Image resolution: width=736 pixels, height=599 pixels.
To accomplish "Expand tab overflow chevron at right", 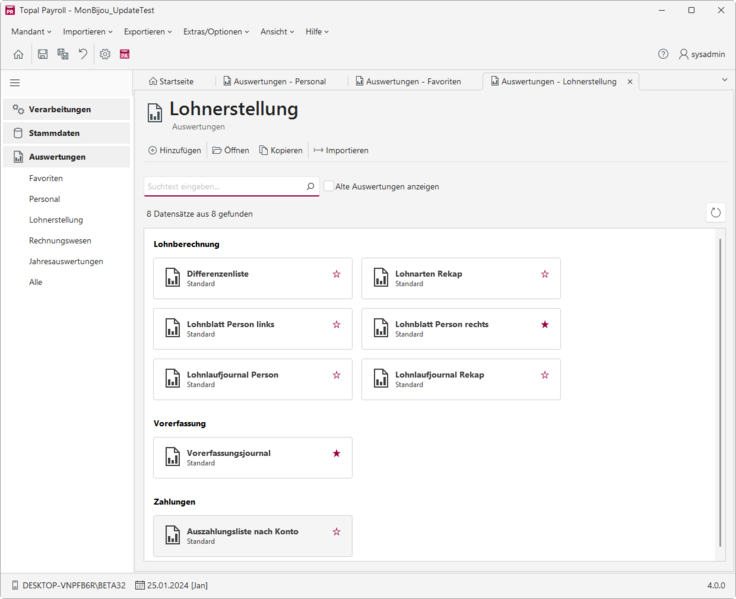I will click(x=724, y=80).
